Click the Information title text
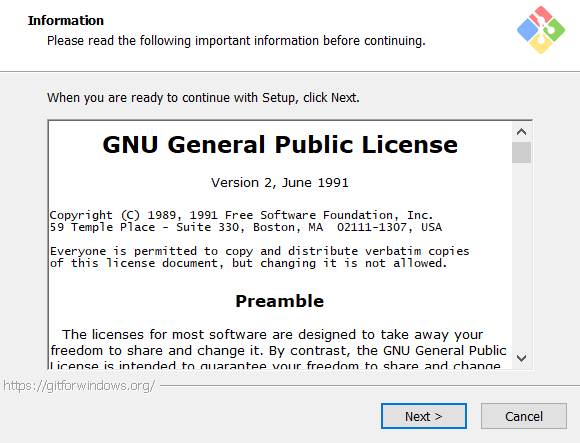The image size is (580, 443). coord(66,21)
